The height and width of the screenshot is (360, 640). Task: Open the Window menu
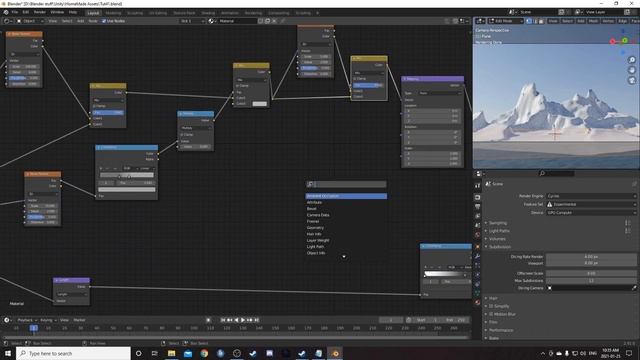pyautogui.click(x=57, y=12)
